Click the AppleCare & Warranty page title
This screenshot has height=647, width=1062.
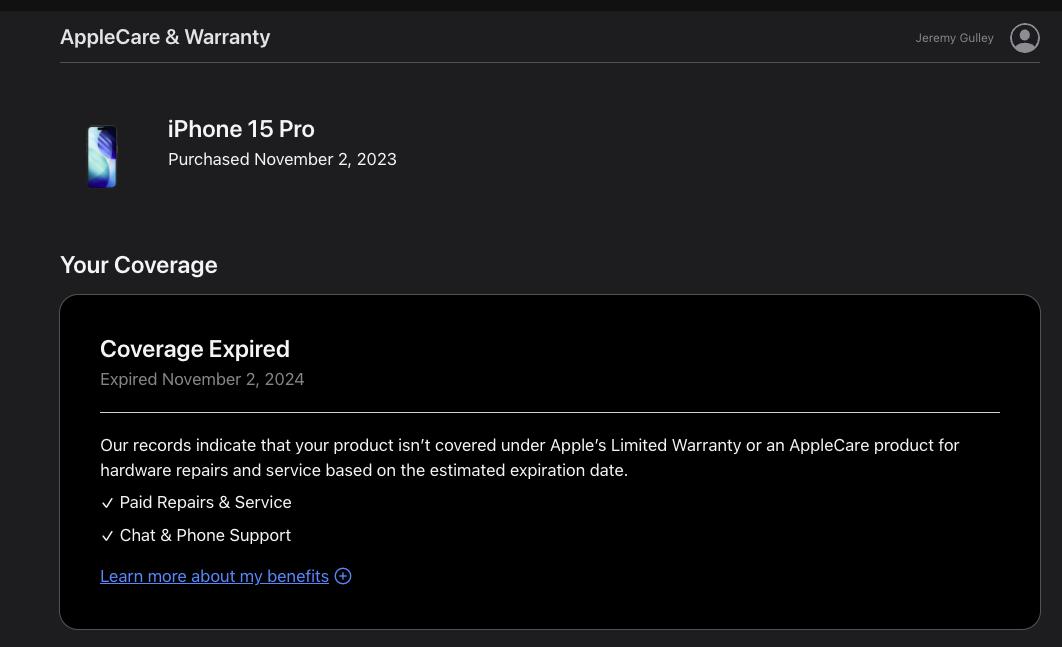165,37
